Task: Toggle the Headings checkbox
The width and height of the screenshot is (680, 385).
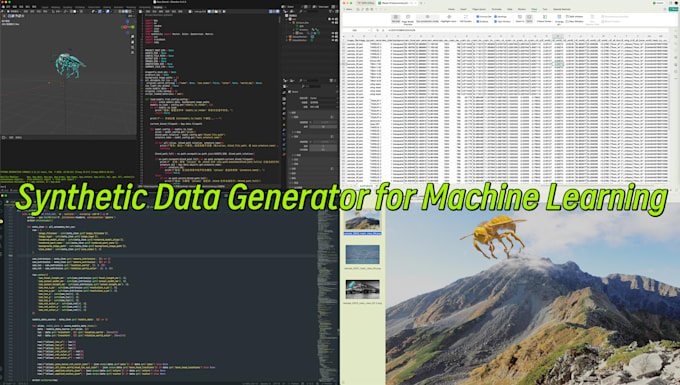Action: 500,16
